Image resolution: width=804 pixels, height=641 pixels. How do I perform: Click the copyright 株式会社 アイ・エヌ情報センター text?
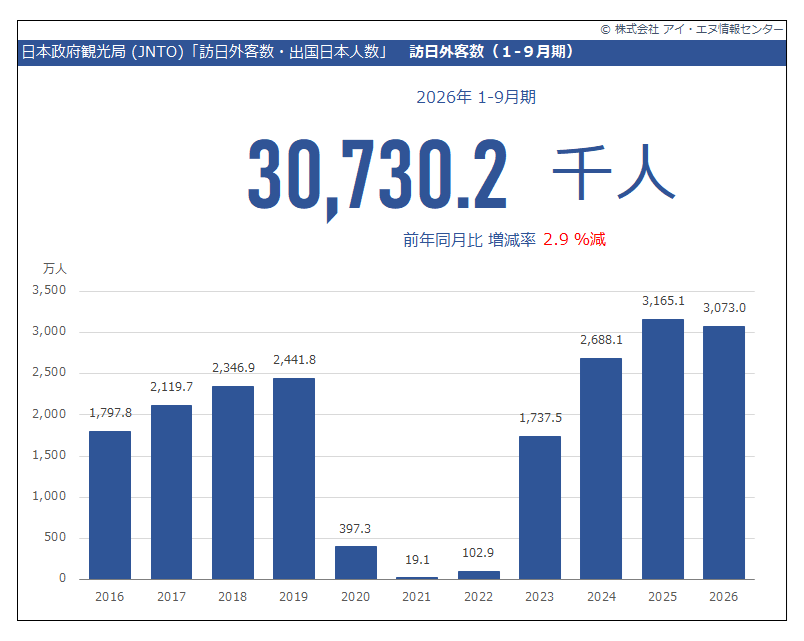692,29
